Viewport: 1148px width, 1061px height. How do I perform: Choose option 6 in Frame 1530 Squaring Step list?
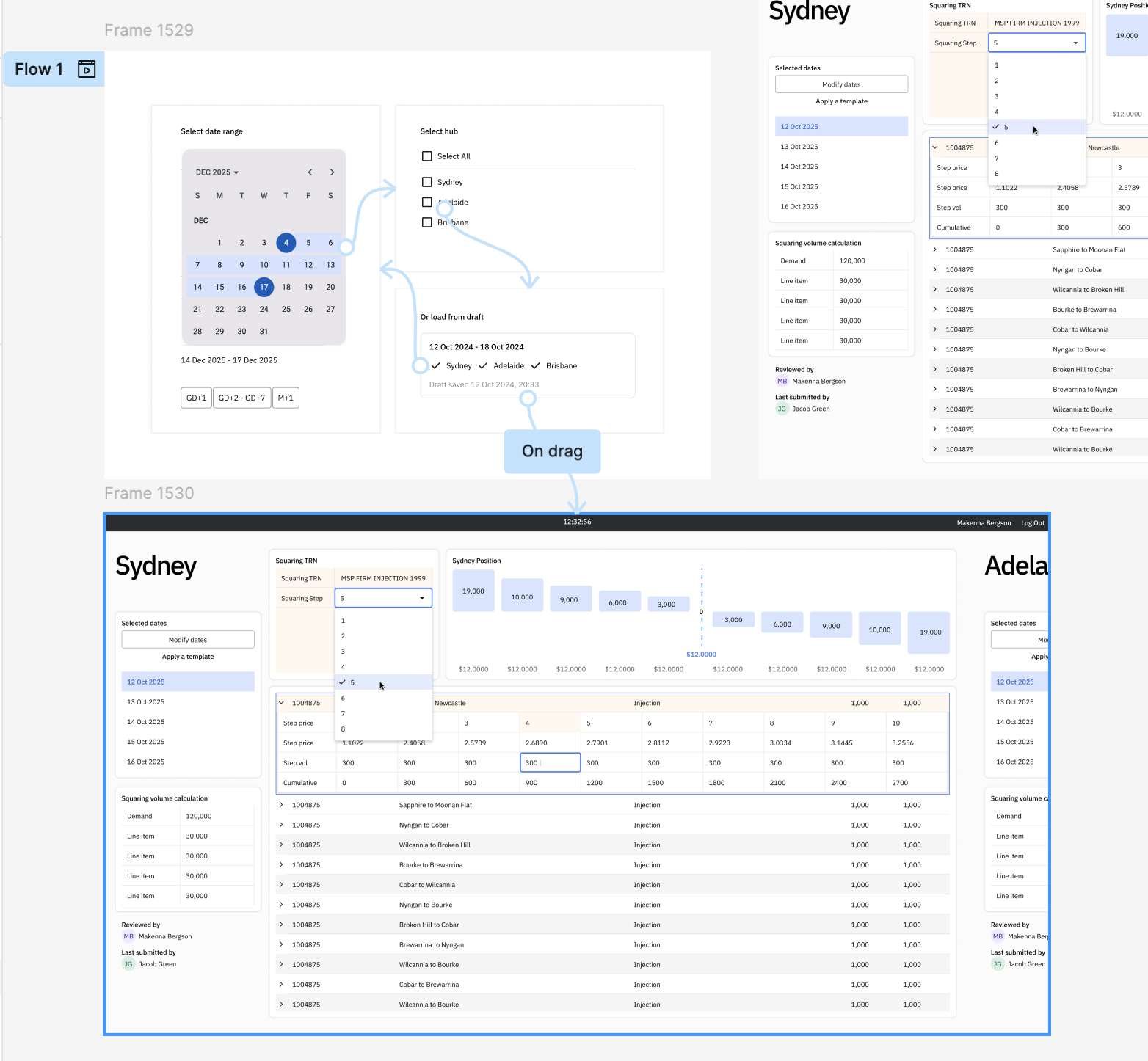click(343, 698)
